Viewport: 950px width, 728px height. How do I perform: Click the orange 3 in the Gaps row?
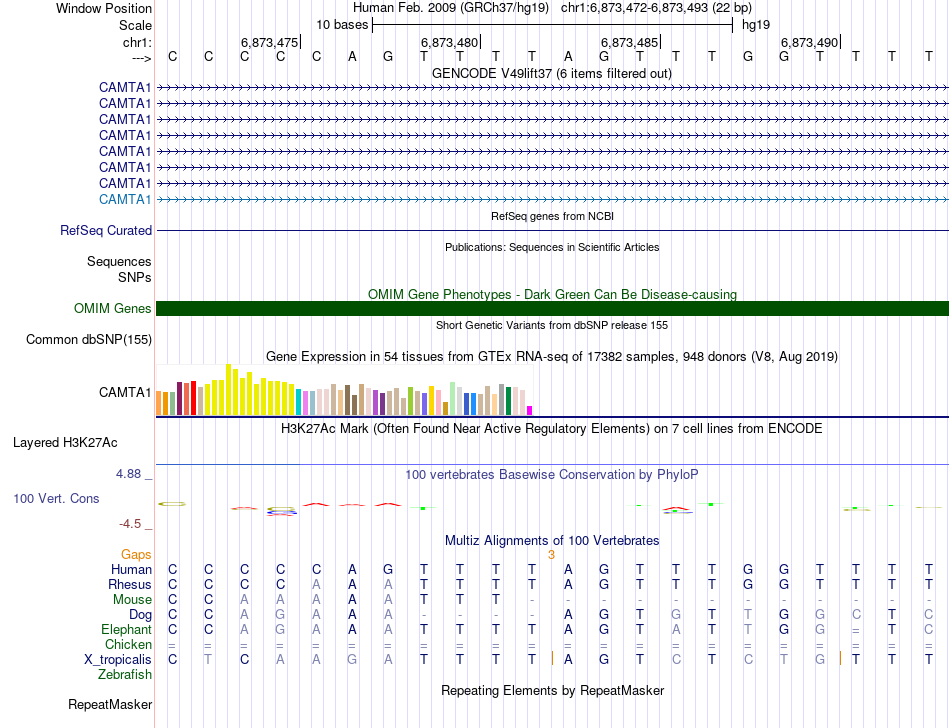[x=551, y=554]
